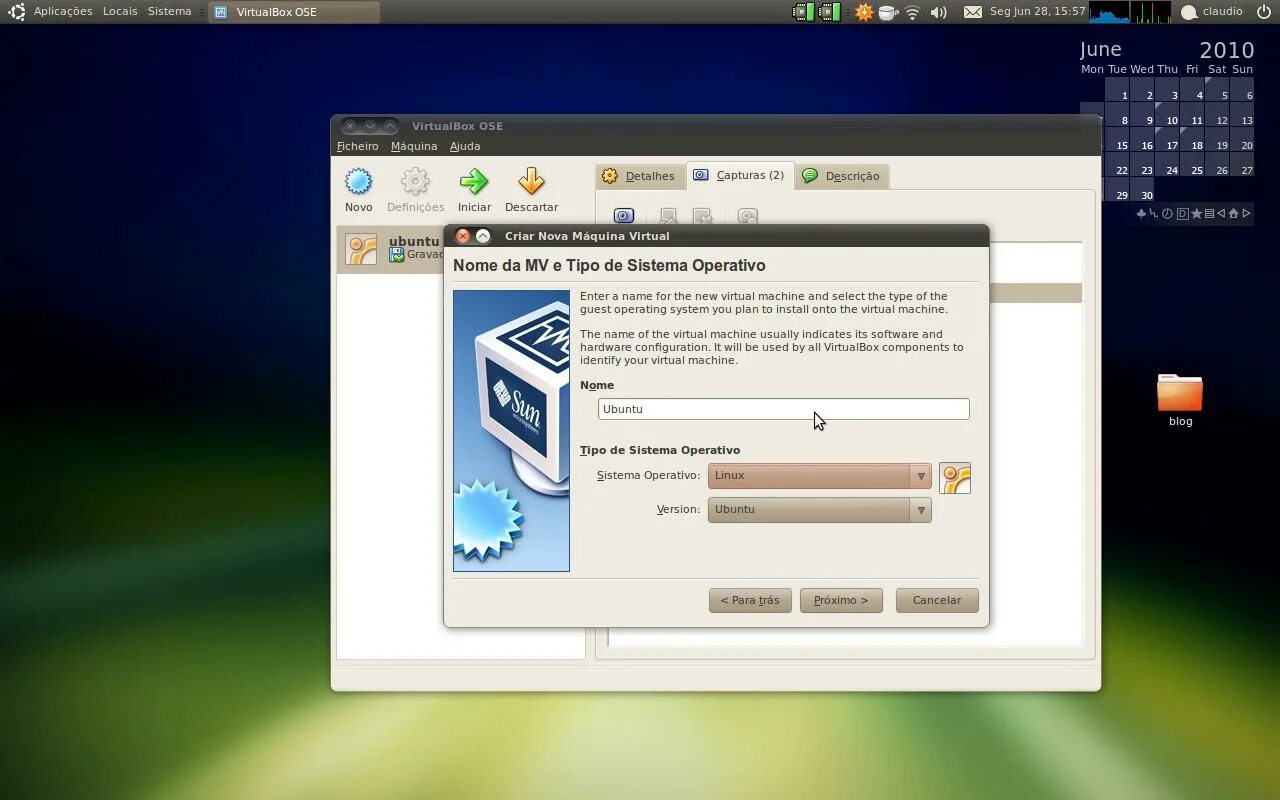Click the take snapshot camera icon

click(x=624, y=216)
